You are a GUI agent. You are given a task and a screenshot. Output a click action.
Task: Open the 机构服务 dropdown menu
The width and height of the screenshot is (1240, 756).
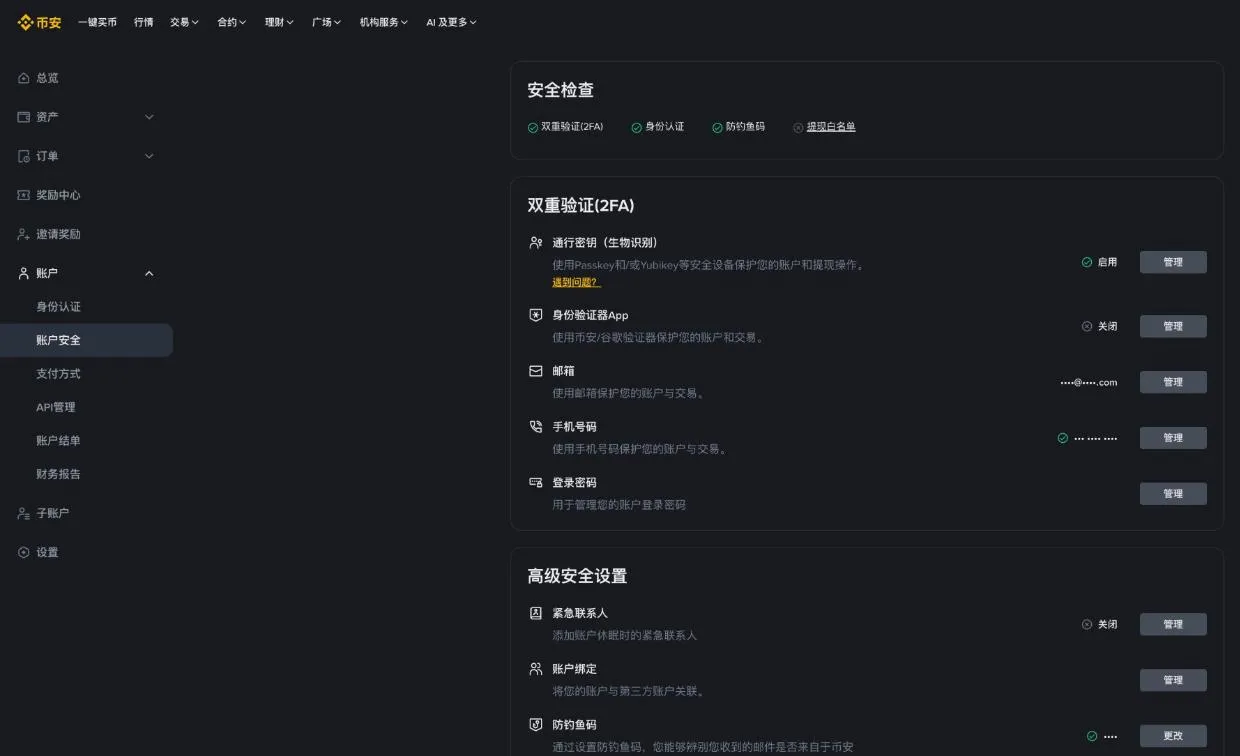click(384, 22)
